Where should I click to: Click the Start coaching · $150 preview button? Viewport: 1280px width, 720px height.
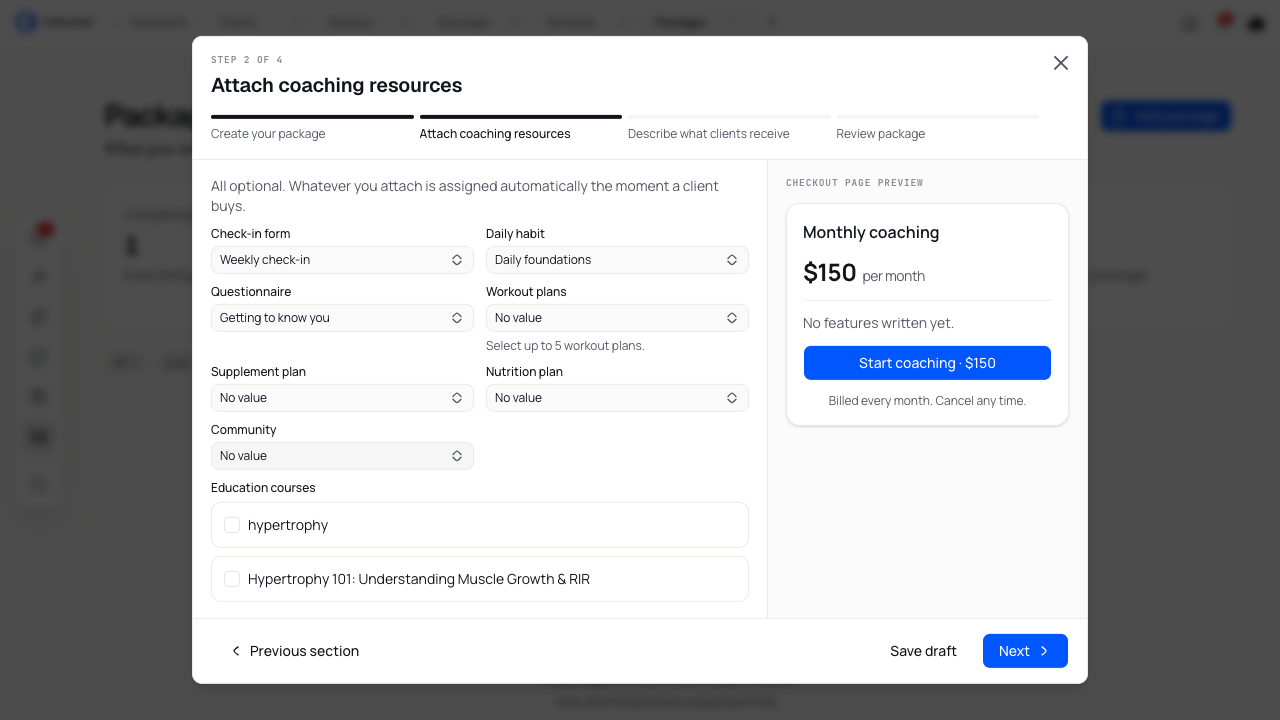(x=927, y=363)
